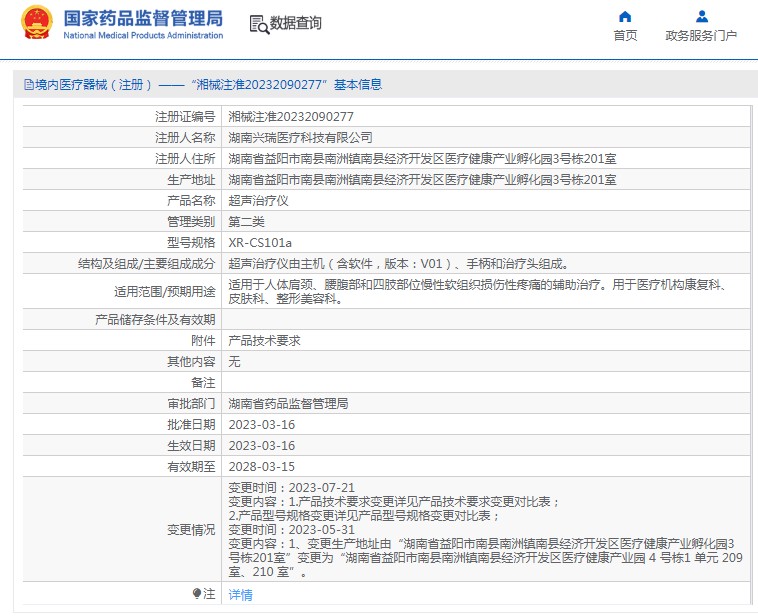The width and height of the screenshot is (758, 616).
Task: Click 其他内容 value 无
Action: [x=234, y=361]
